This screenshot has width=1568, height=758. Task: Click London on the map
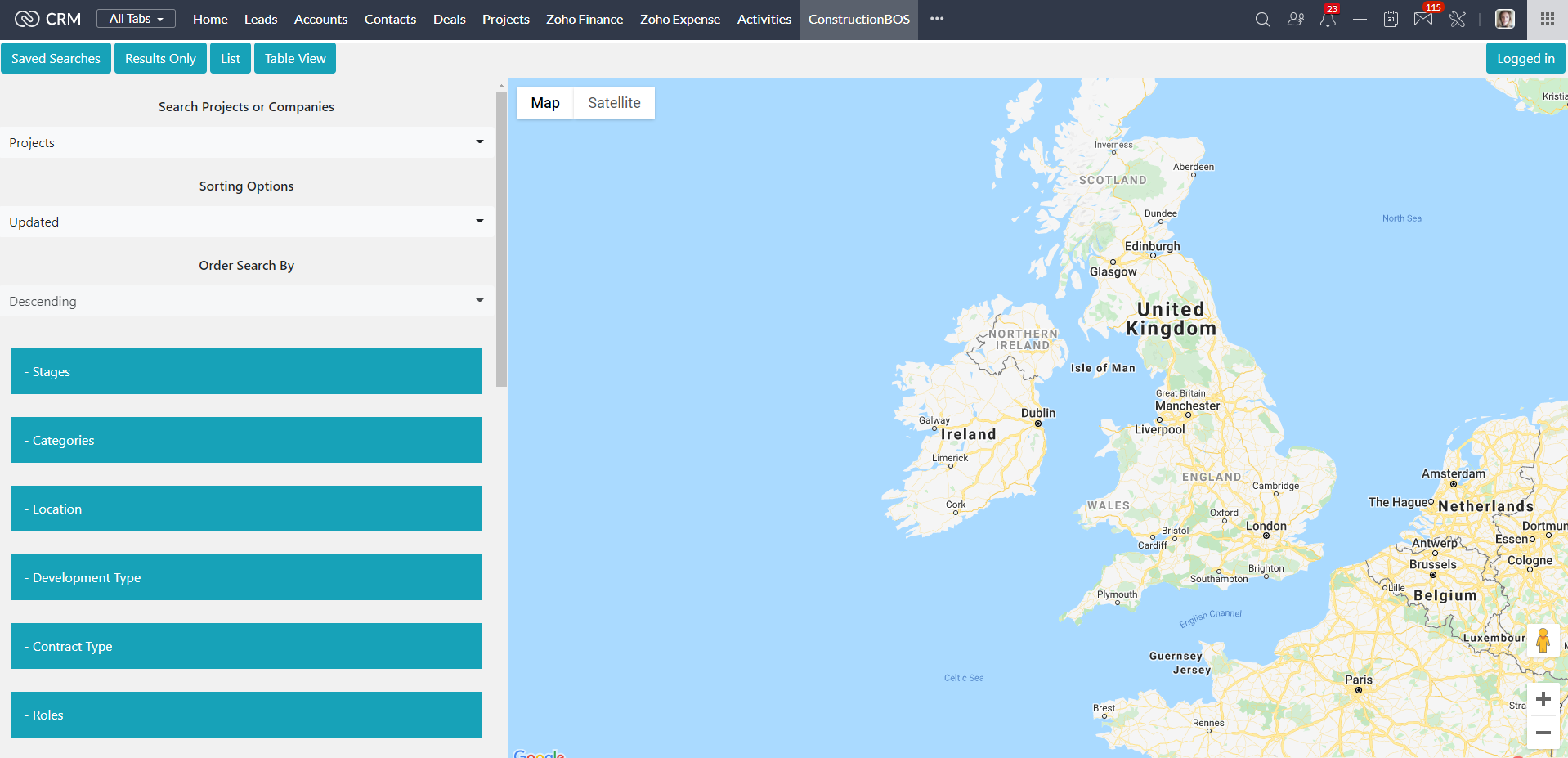1266,527
